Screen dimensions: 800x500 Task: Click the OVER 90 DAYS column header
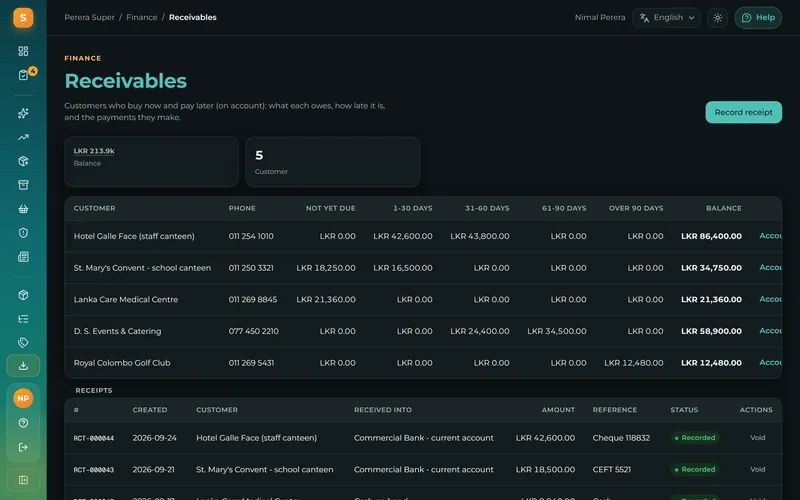(x=636, y=208)
